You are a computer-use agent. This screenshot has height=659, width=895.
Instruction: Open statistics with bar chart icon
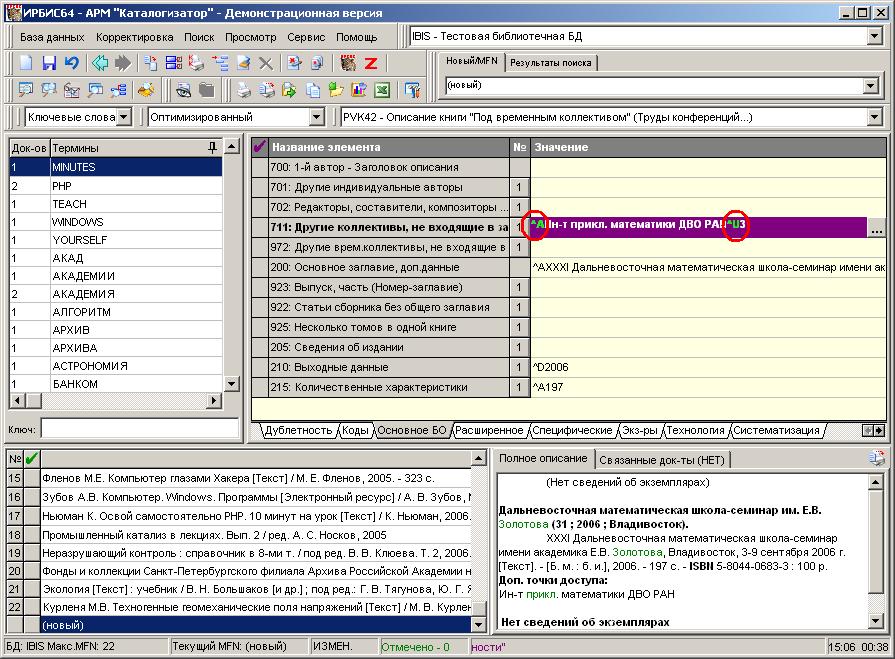click(x=359, y=90)
